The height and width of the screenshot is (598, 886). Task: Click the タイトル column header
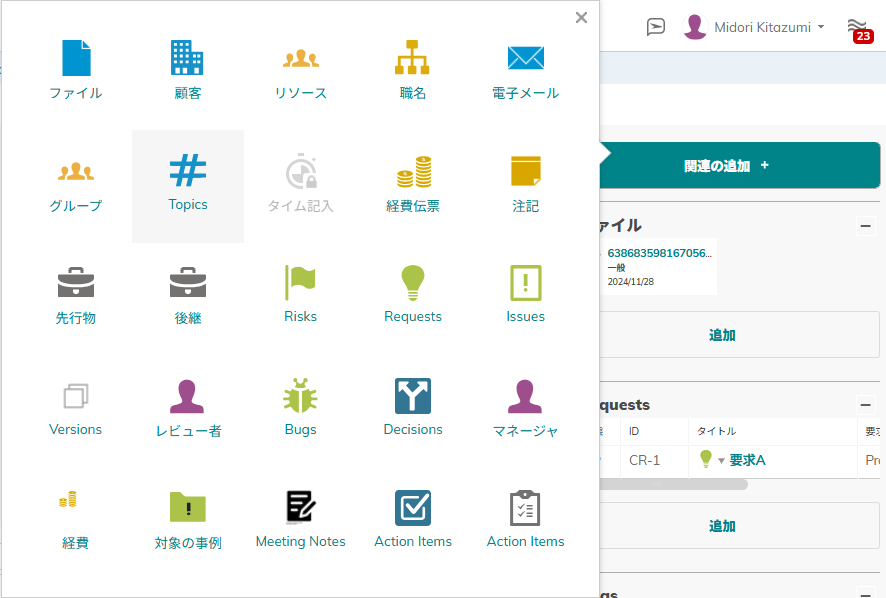click(x=772, y=431)
